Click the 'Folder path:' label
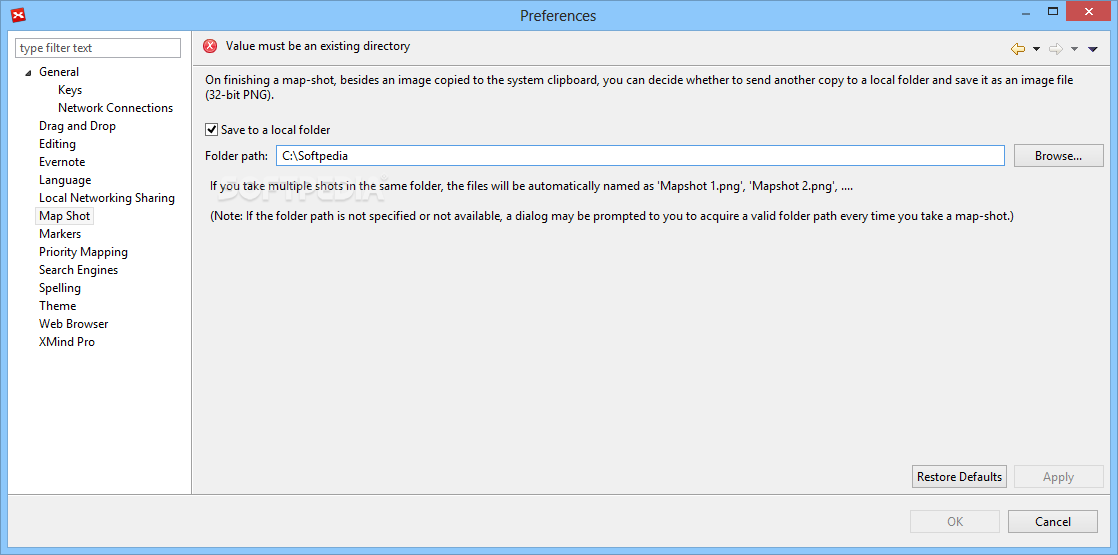 (x=236, y=156)
